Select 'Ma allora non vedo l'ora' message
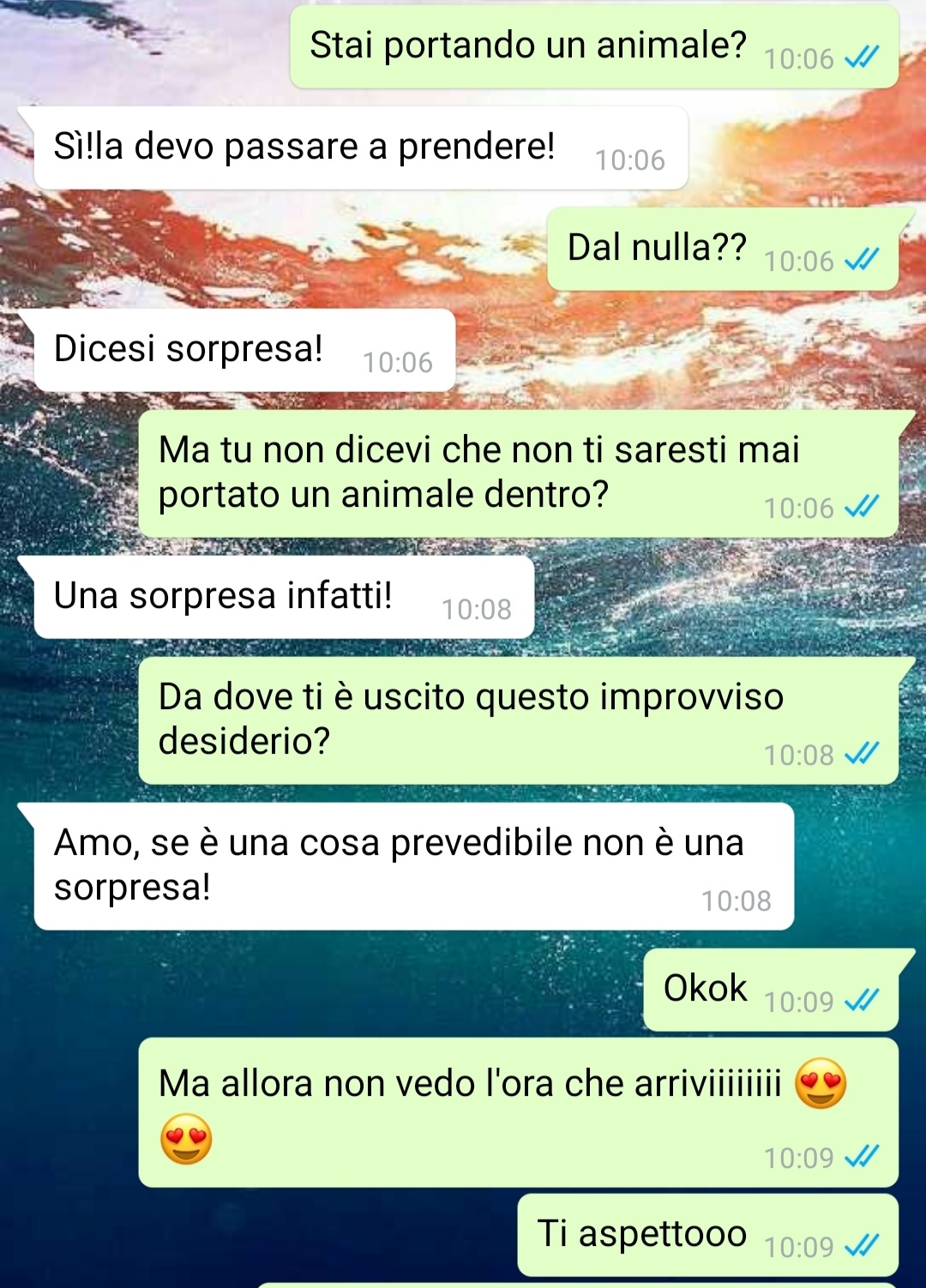Viewport: 926px width, 1288px height. [519, 1112]
